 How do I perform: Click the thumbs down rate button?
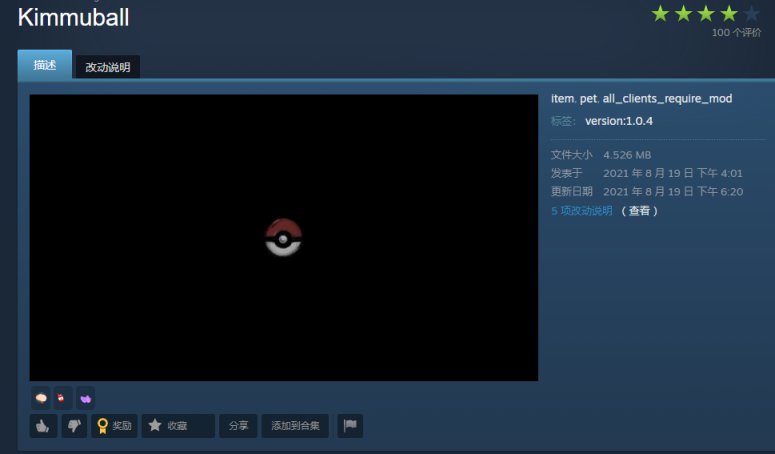pos(74,425)
